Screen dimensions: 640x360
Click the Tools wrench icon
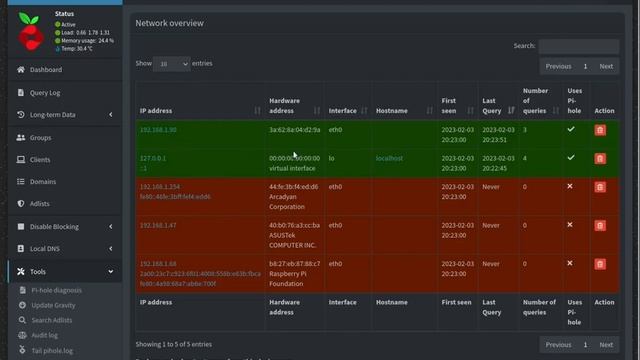click(21, 271)
